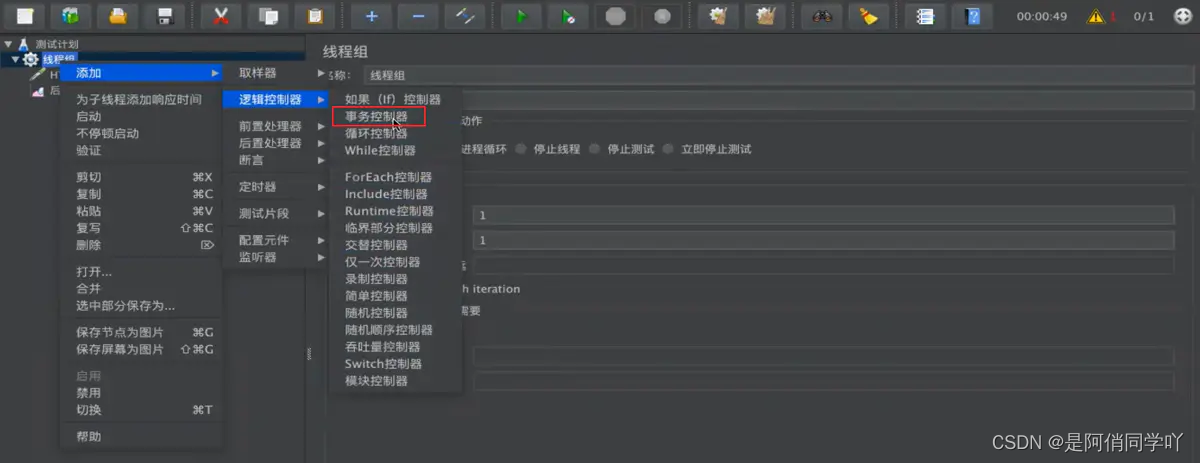Select 如果 (If) 控制器 menu entry
1200x463 pixels.
pos(396,99)
